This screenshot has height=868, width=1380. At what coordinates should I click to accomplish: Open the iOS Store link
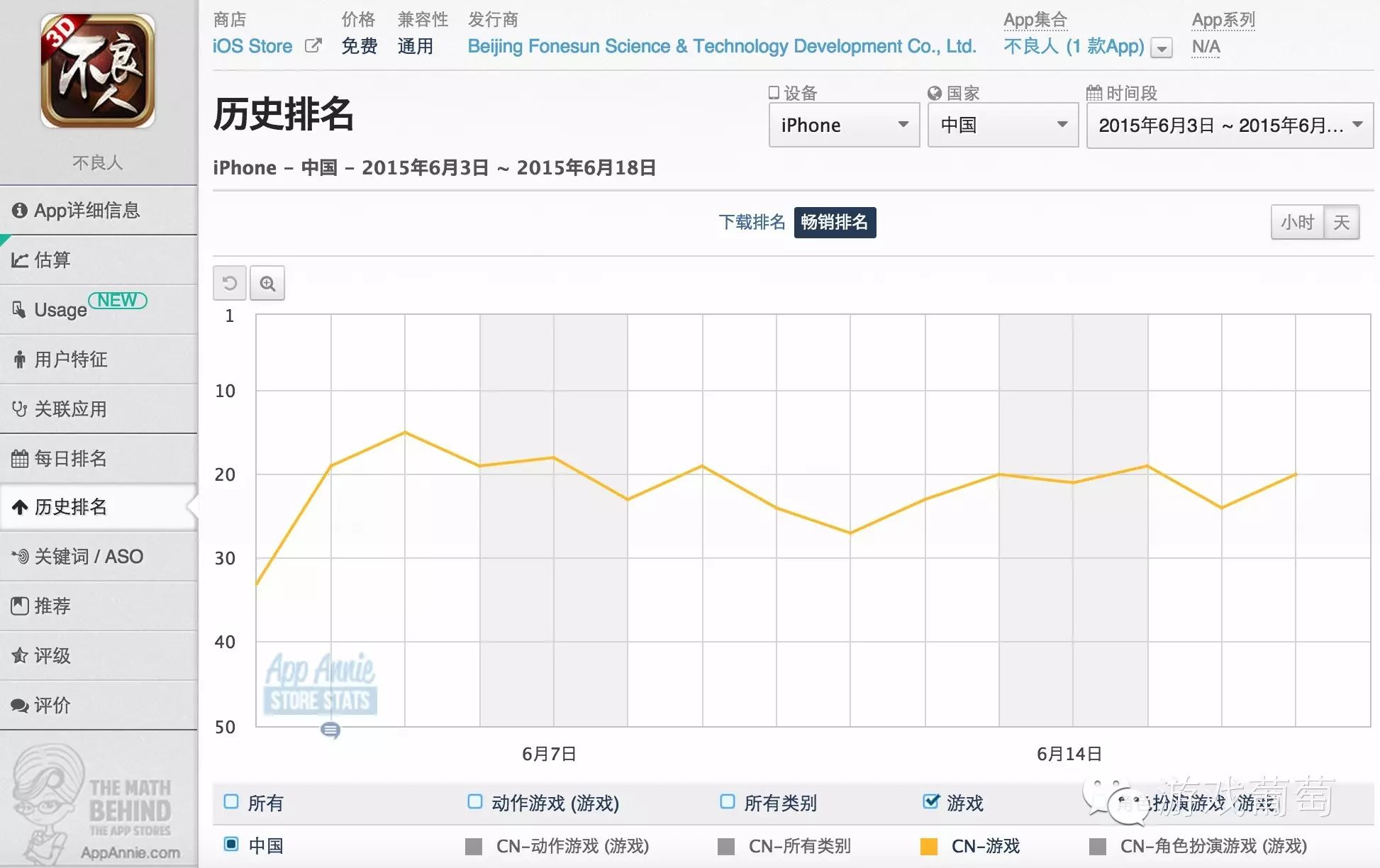252,46
